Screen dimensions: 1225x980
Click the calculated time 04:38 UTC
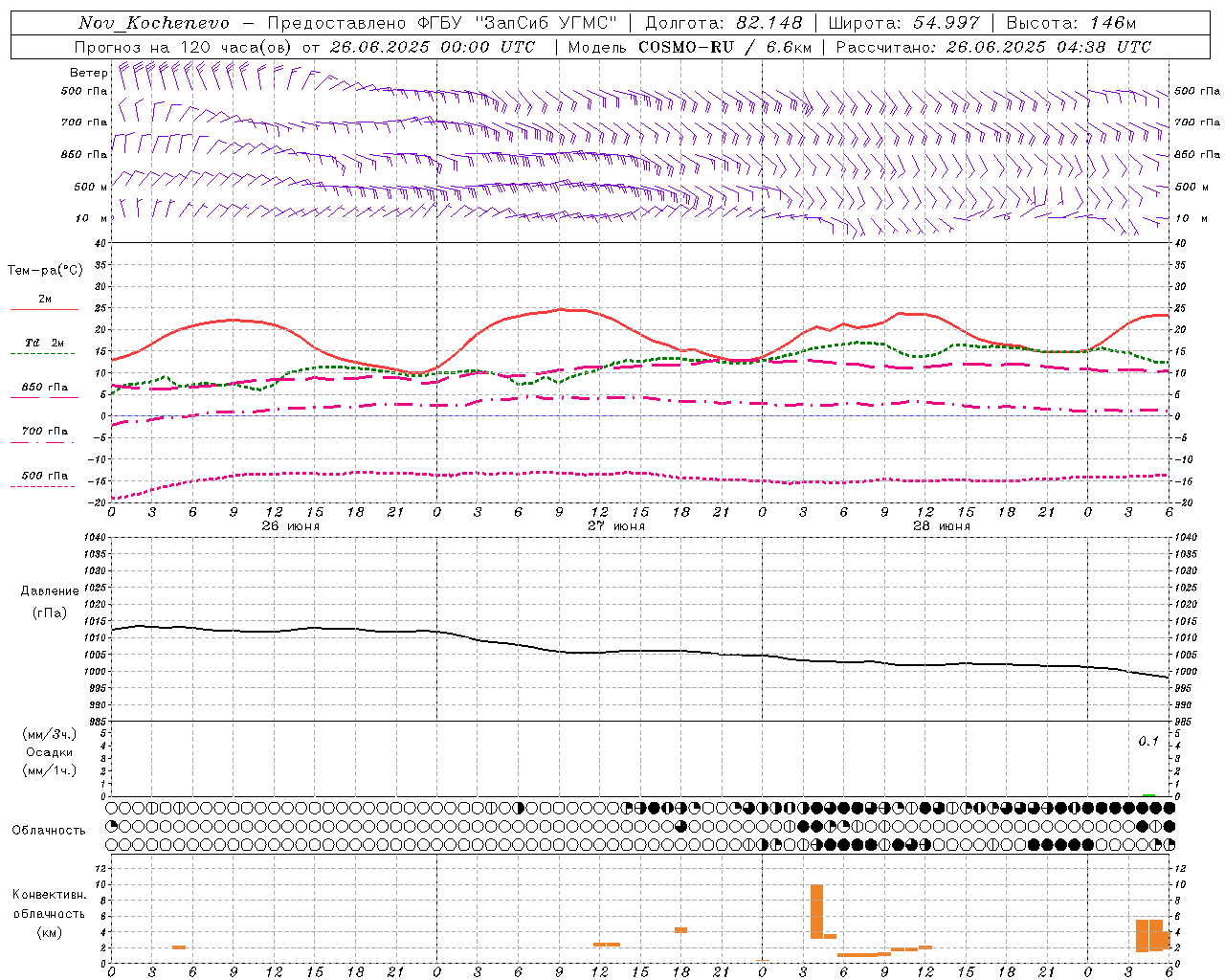click(x=1104, y=47)
